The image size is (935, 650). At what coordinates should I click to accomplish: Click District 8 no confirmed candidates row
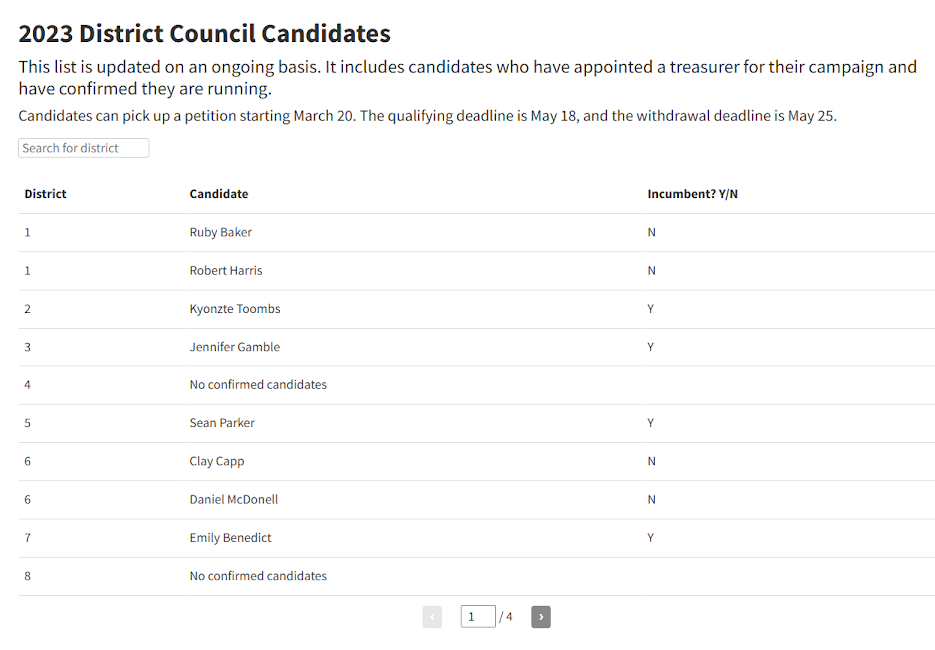pos(258,576)
